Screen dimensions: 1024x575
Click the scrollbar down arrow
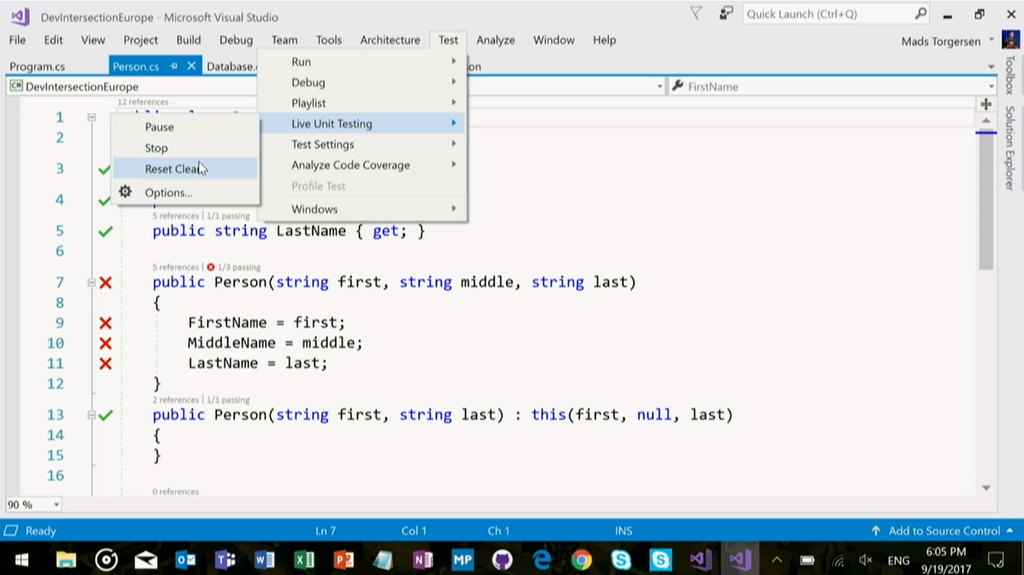tap(986, 487)
